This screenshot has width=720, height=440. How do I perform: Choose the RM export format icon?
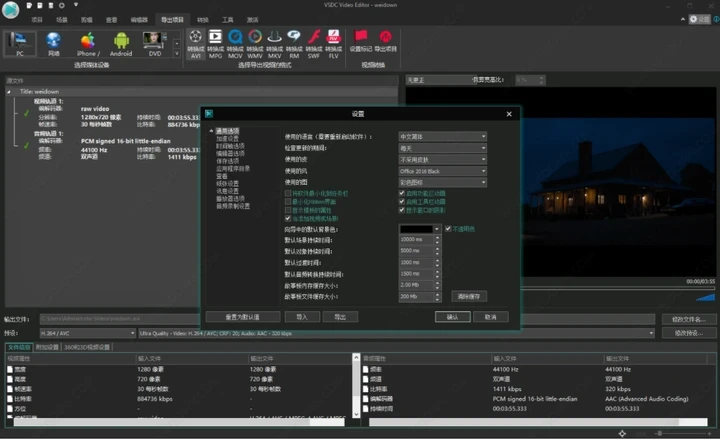(x=294, y=44)
